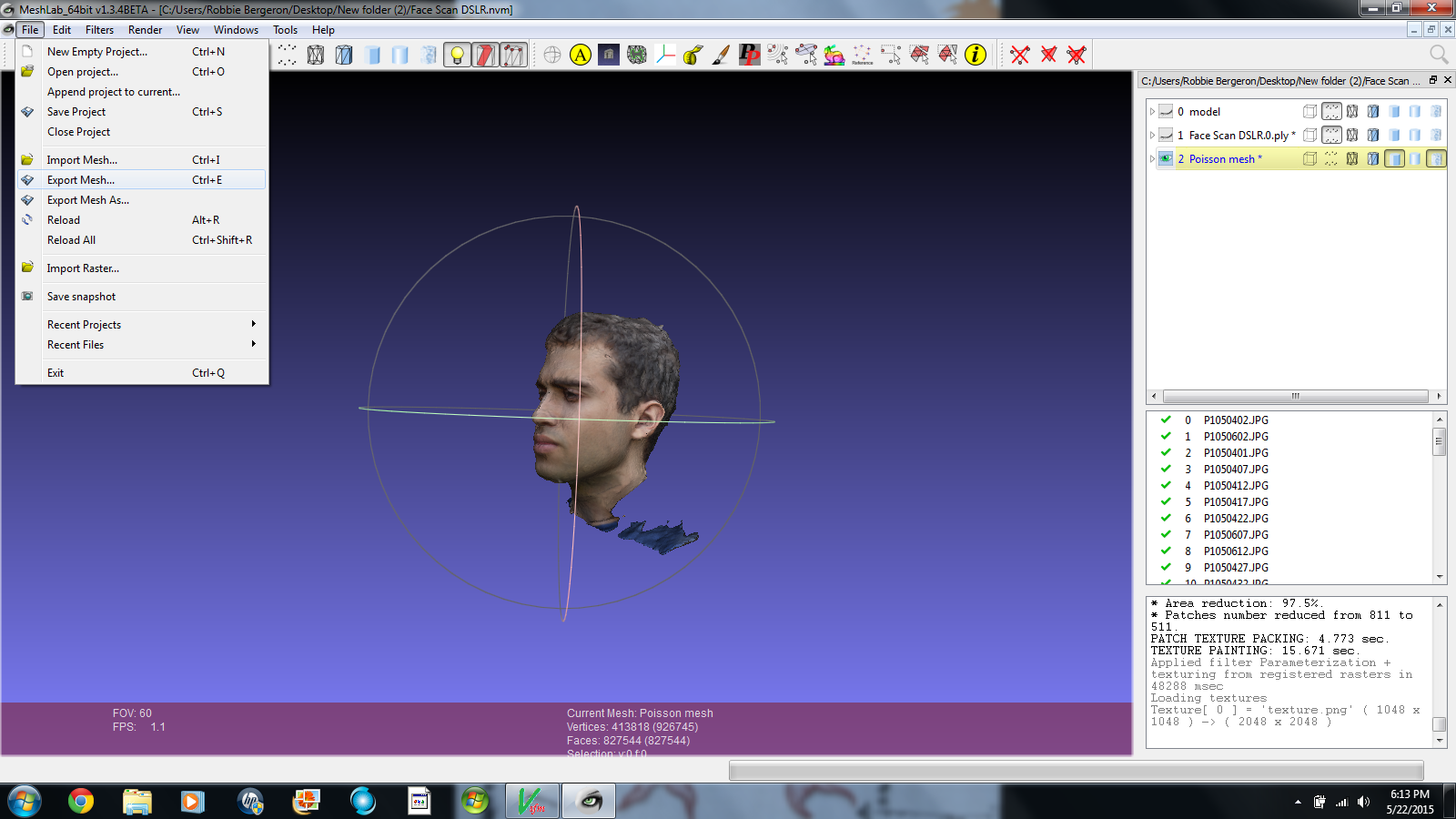Delete selected vertices with first red X

[1020, 56]
